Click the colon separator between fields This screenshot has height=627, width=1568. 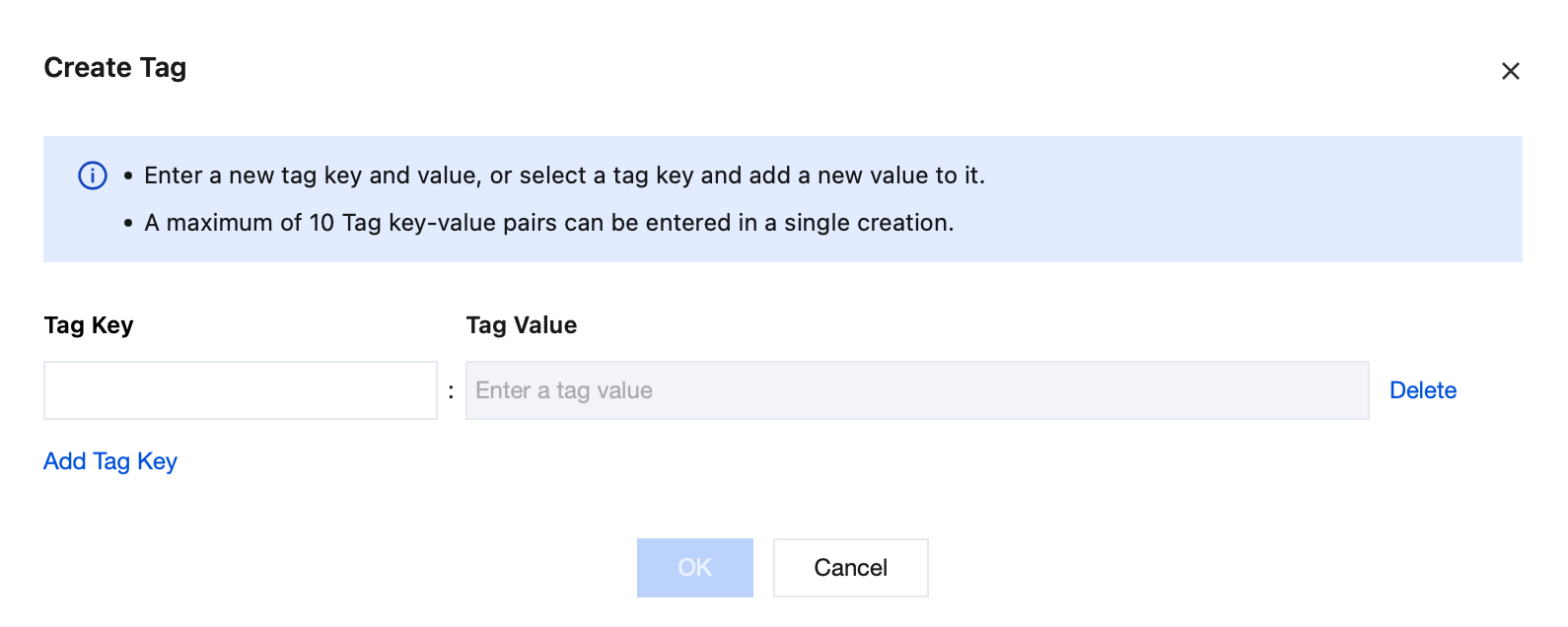pos(451,391)
